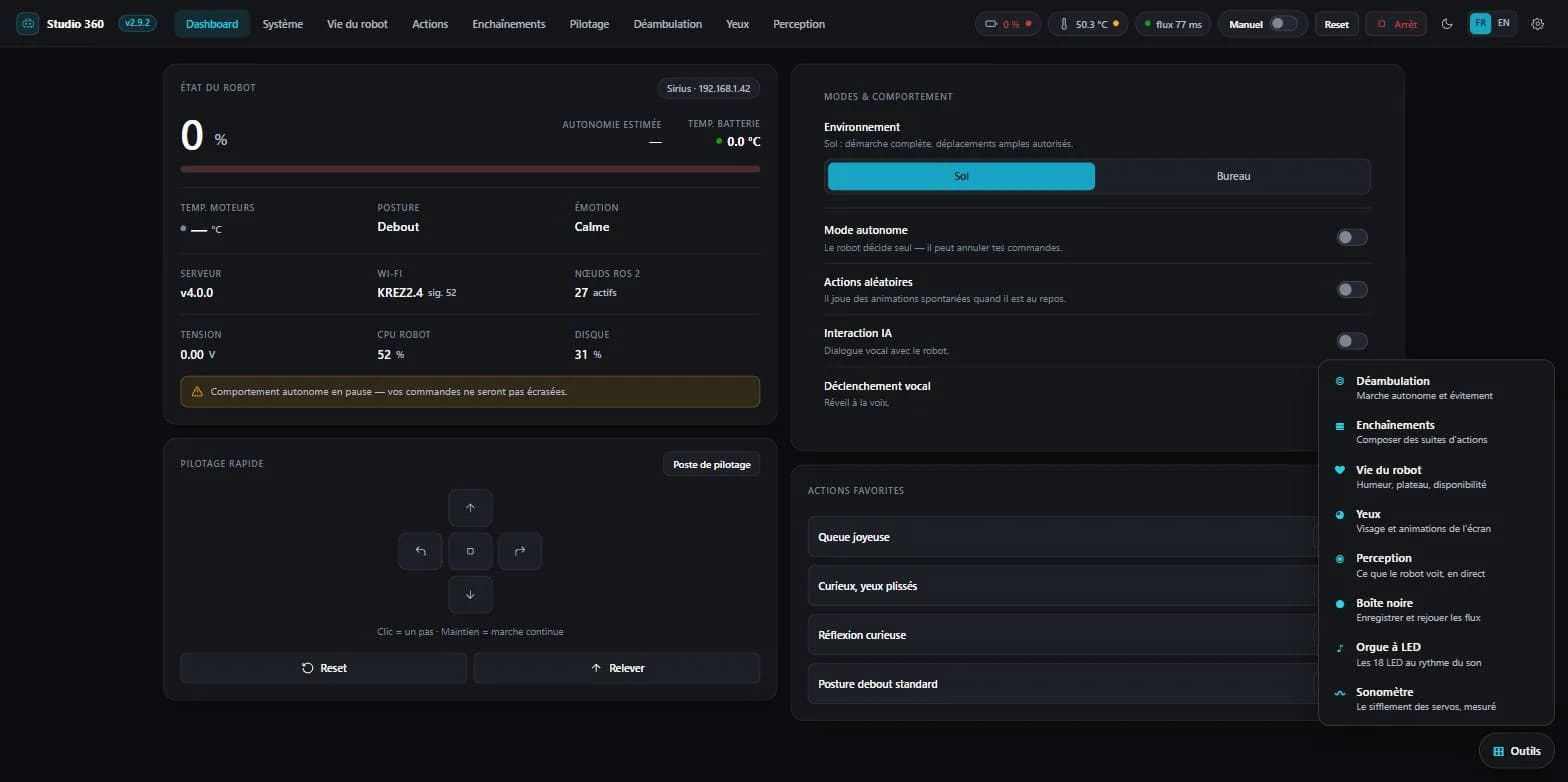Click the turn-right arrow in Pilotage rapide
The image size is (1568, 782).
520,551
